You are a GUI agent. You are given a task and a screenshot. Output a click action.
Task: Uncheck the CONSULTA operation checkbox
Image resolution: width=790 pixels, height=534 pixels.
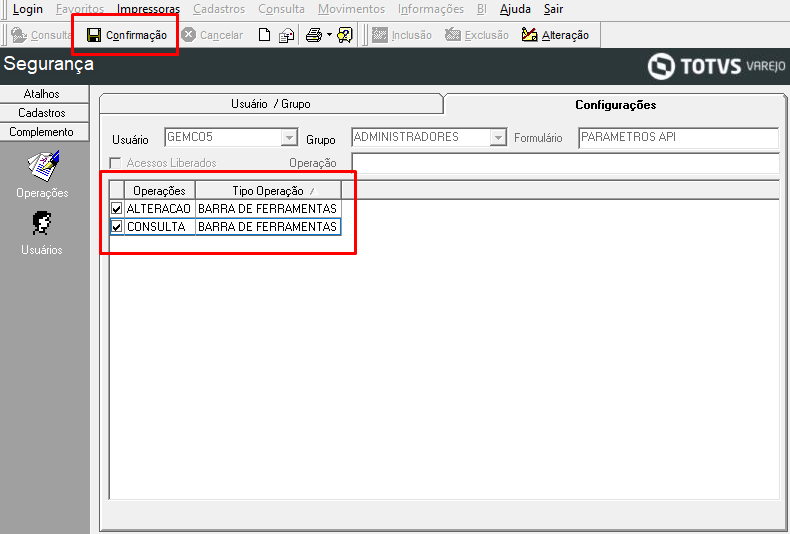point(117,227)
